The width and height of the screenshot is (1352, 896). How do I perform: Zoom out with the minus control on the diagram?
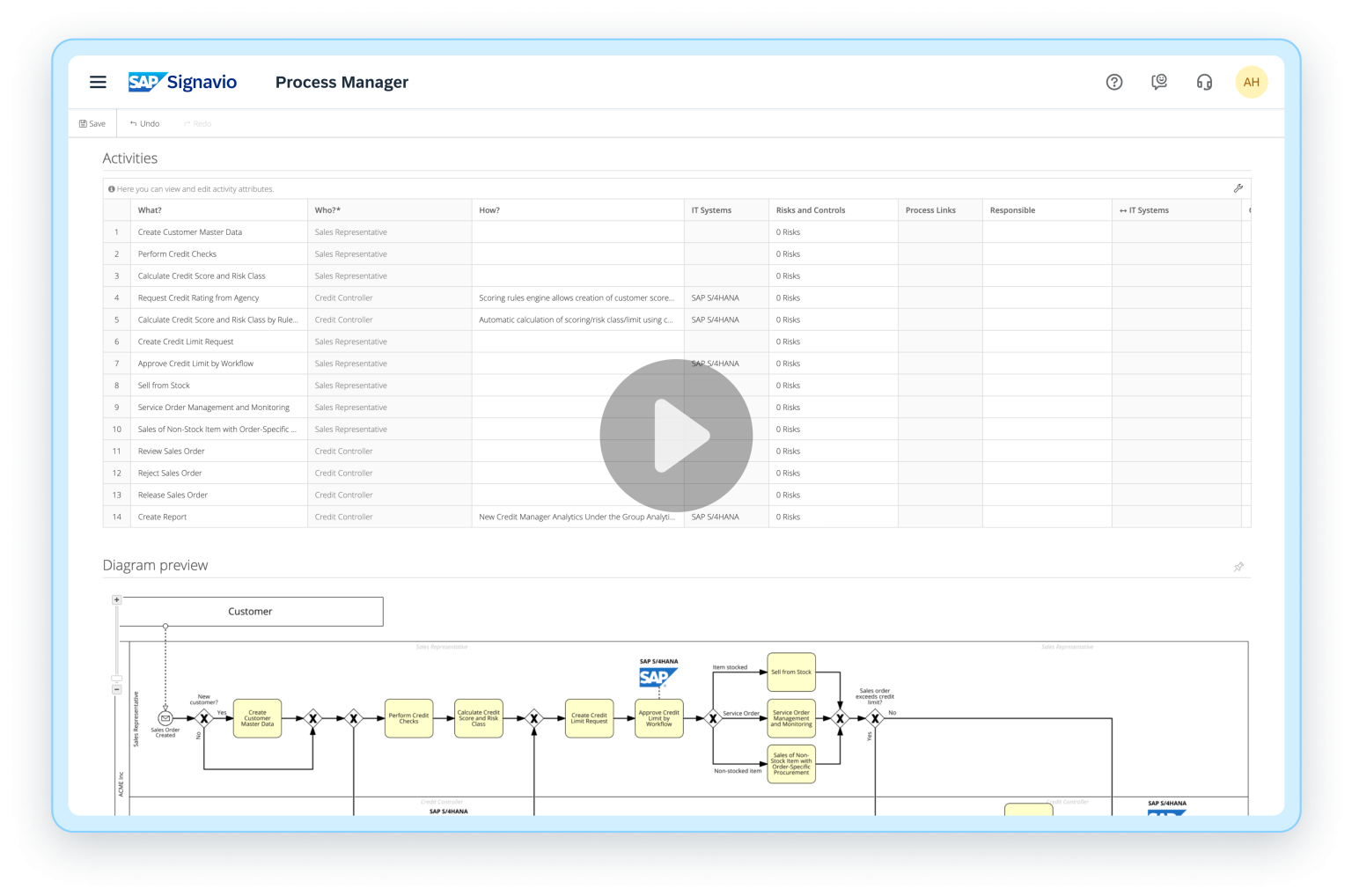click(x=115, y=688)
